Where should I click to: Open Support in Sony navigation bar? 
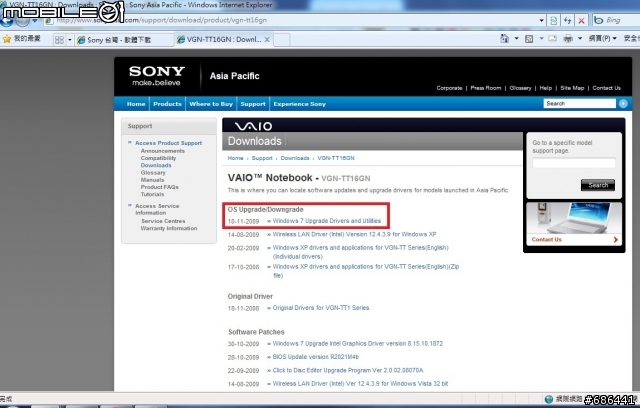[x=253, y=104]
